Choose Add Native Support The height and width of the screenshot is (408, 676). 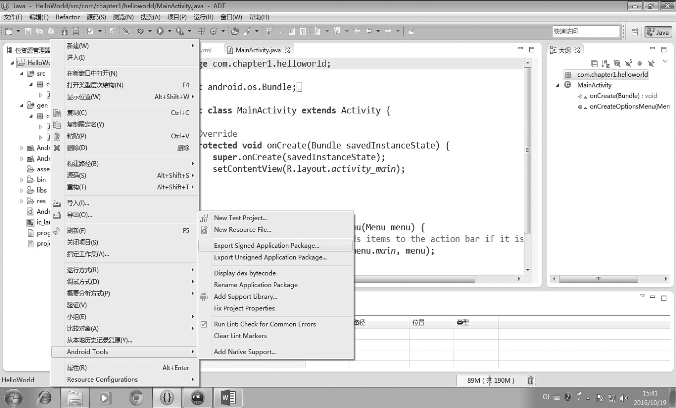click(x=245, y=352)
